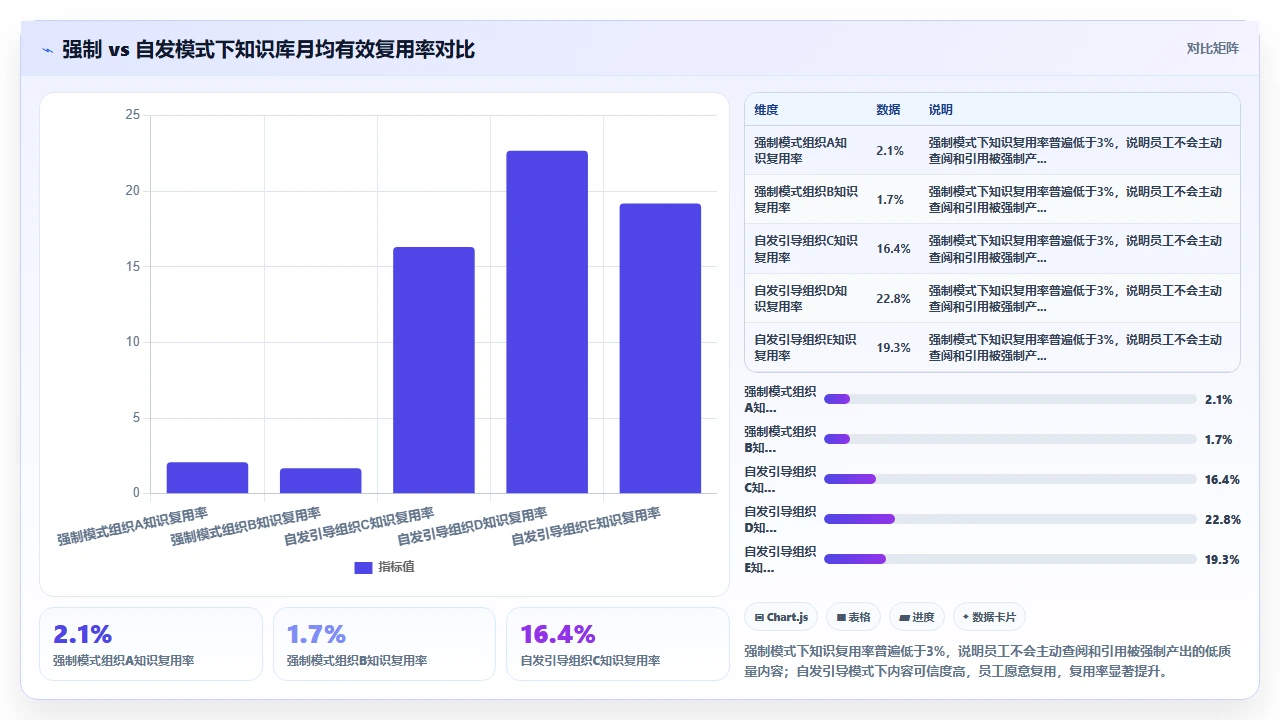Image resolution: width=1280 pixels, height=720 pixels.
Task: Click the progress bar for 自发引导组织E知
Action: [x=1010, y=559]
